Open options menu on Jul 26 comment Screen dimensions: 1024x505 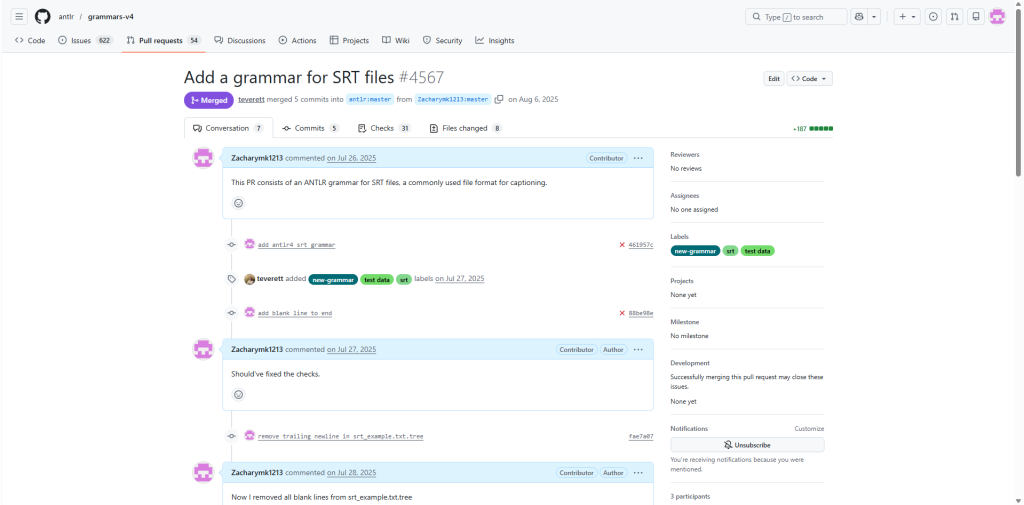[638, 158]
